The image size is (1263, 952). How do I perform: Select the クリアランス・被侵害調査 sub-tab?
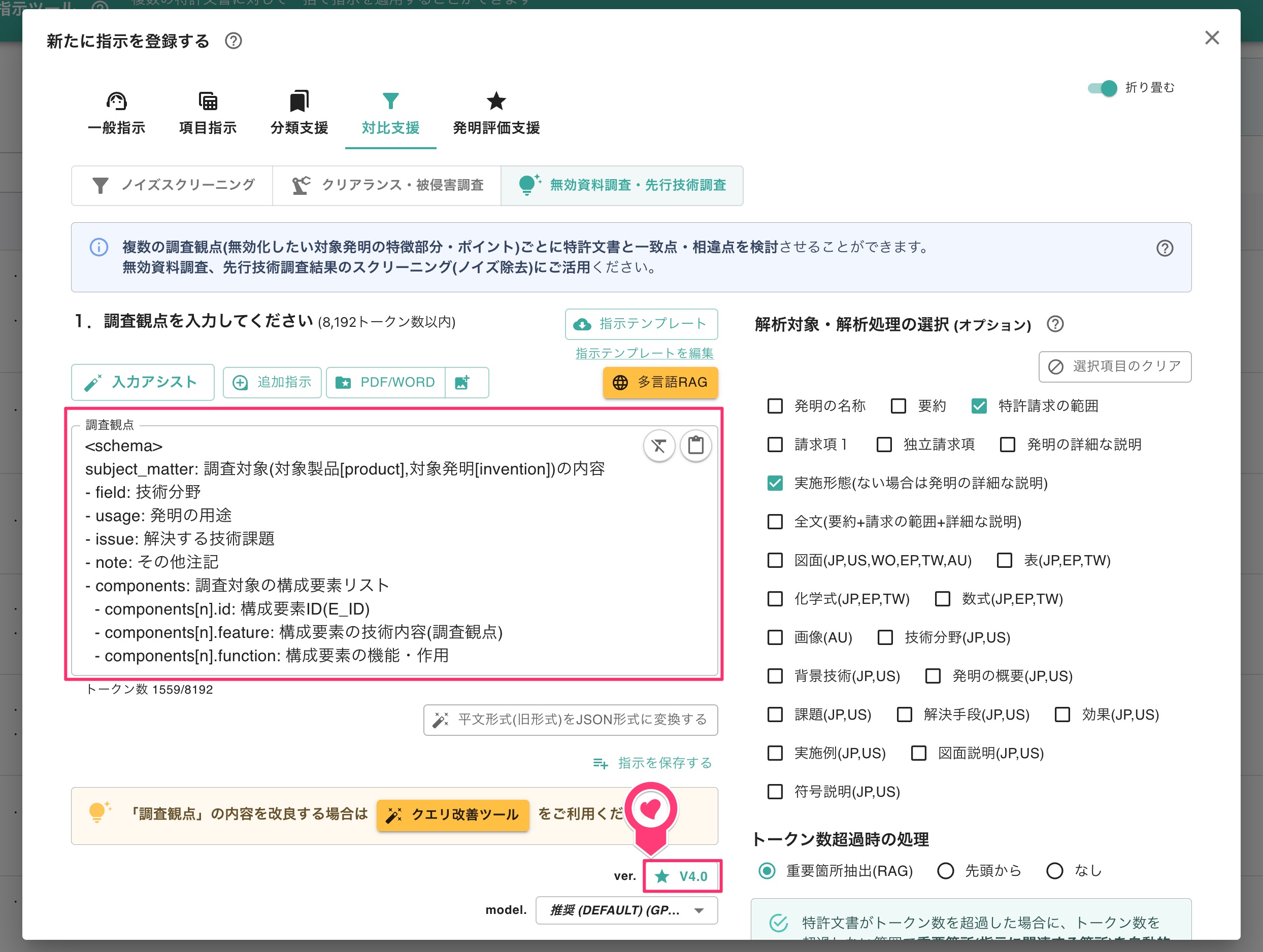click(387, 186)
